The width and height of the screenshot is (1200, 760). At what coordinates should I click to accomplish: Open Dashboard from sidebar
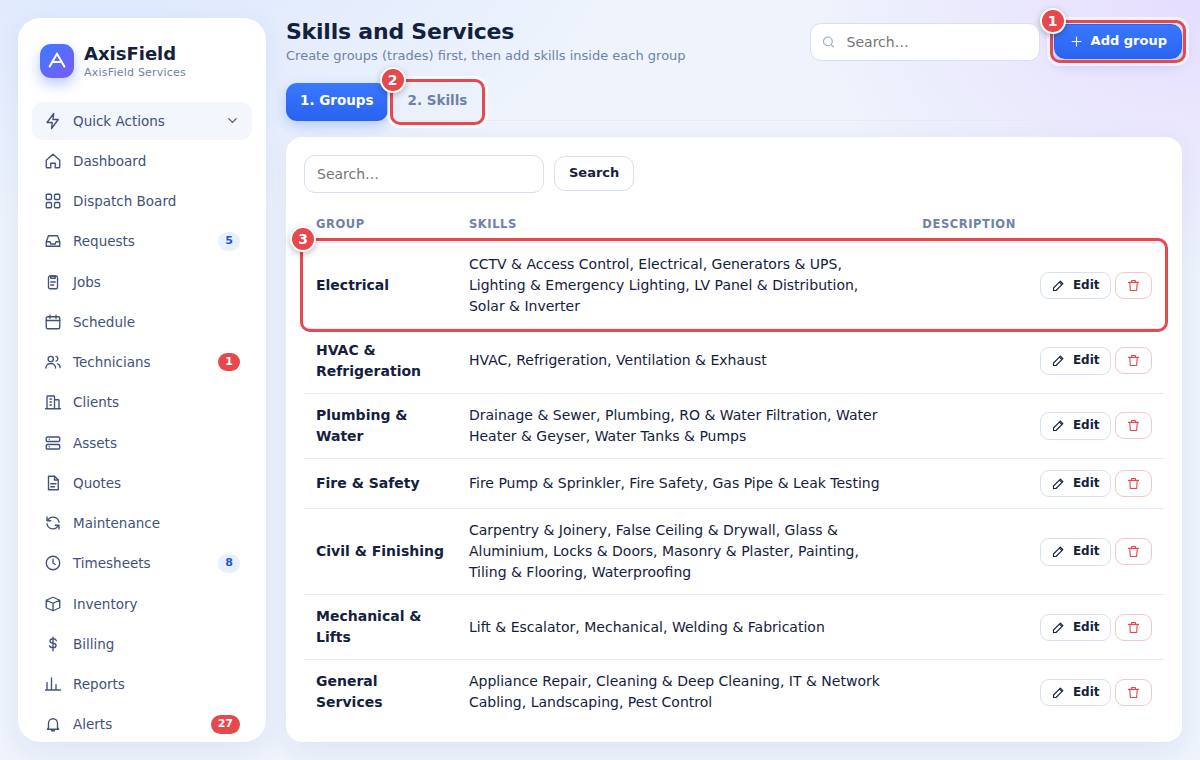coord(142,161)
